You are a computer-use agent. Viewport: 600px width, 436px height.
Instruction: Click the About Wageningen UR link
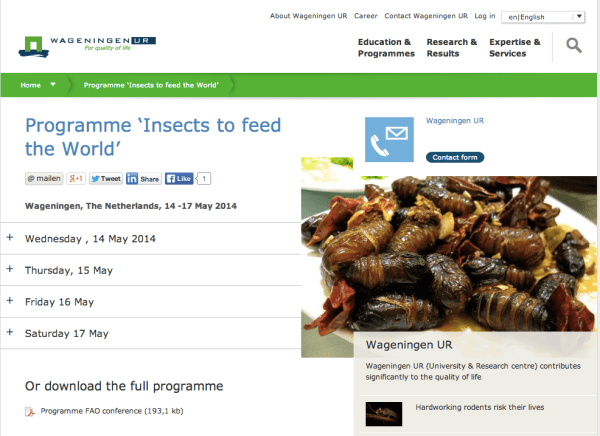pyautogui.click(x=308, y=16)
